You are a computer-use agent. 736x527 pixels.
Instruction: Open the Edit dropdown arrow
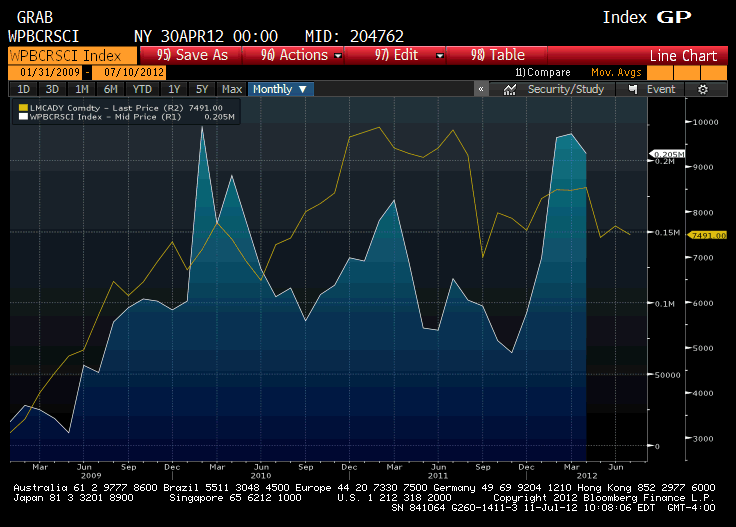pos(439,55)
